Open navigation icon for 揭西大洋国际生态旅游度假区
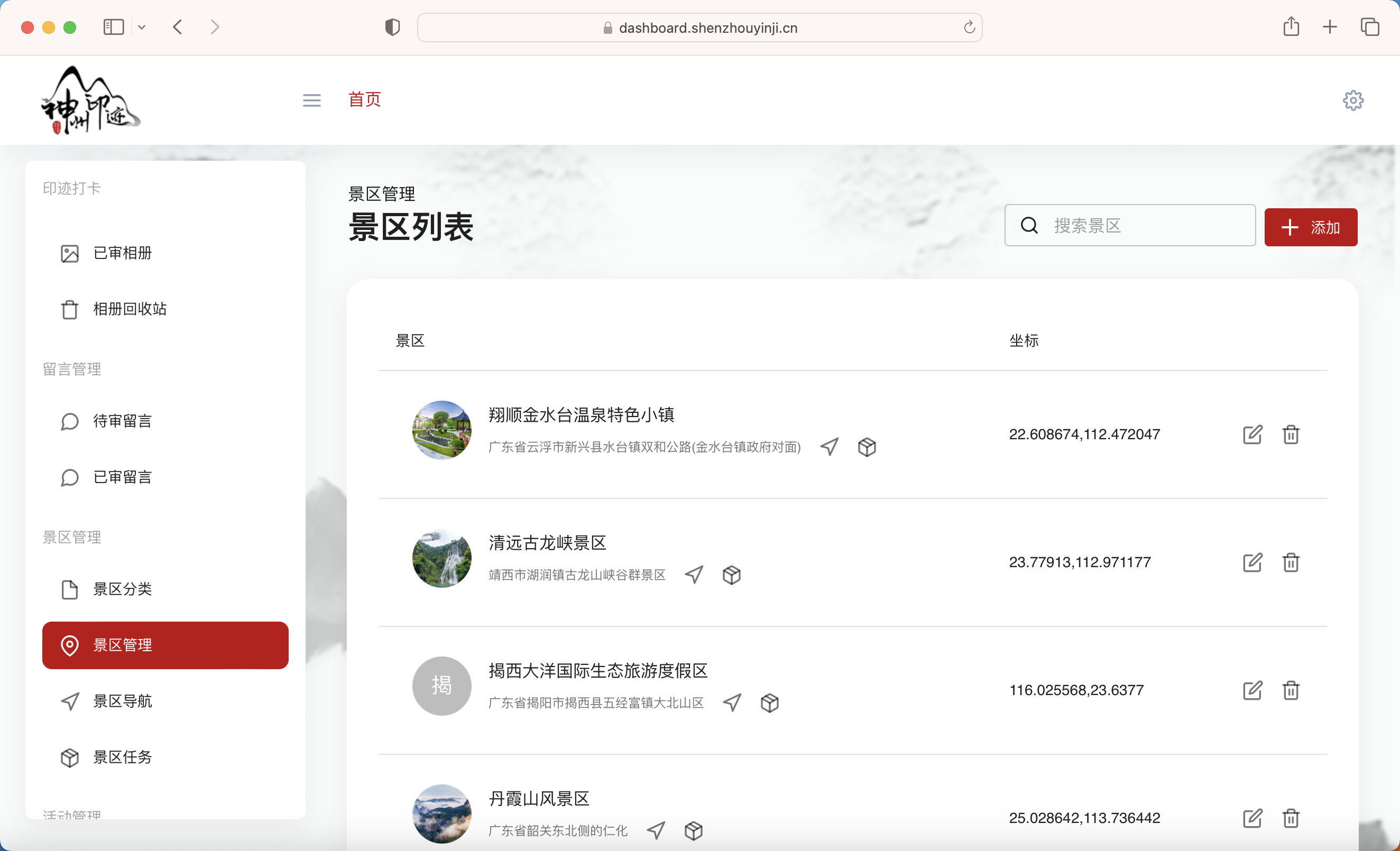Viewport: 1400px width, 851px height. coord(732,702)
